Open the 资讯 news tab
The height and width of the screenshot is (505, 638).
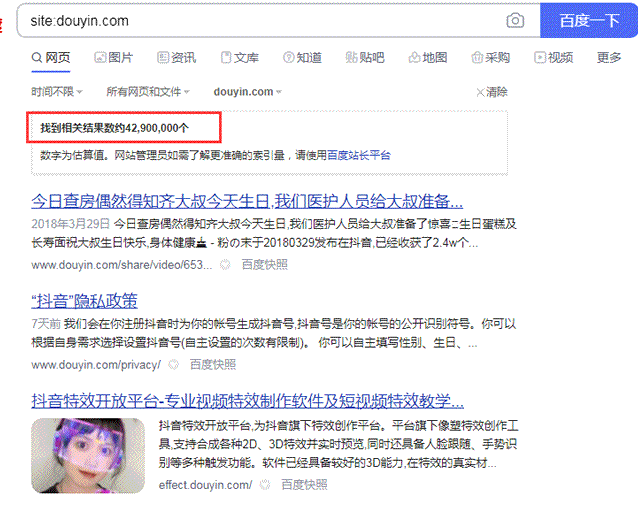click(175, 58)
